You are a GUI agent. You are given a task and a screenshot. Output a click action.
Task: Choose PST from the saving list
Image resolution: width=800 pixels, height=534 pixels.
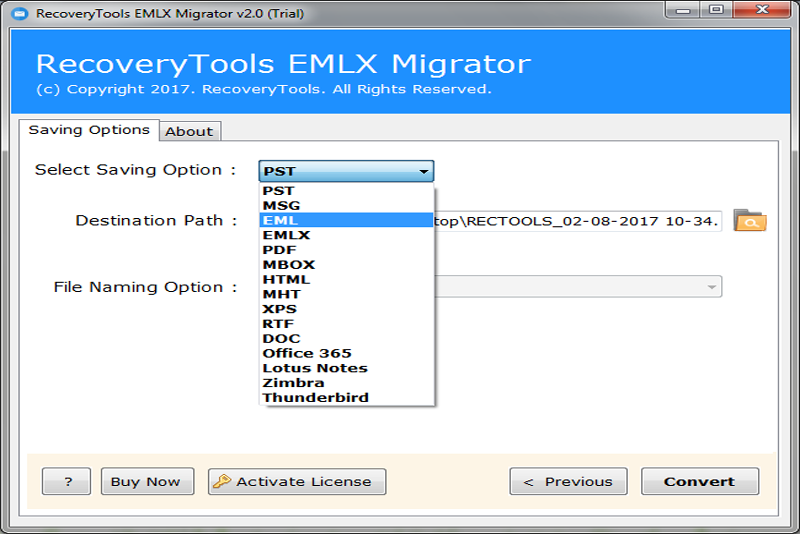click(x=346, y=191)
